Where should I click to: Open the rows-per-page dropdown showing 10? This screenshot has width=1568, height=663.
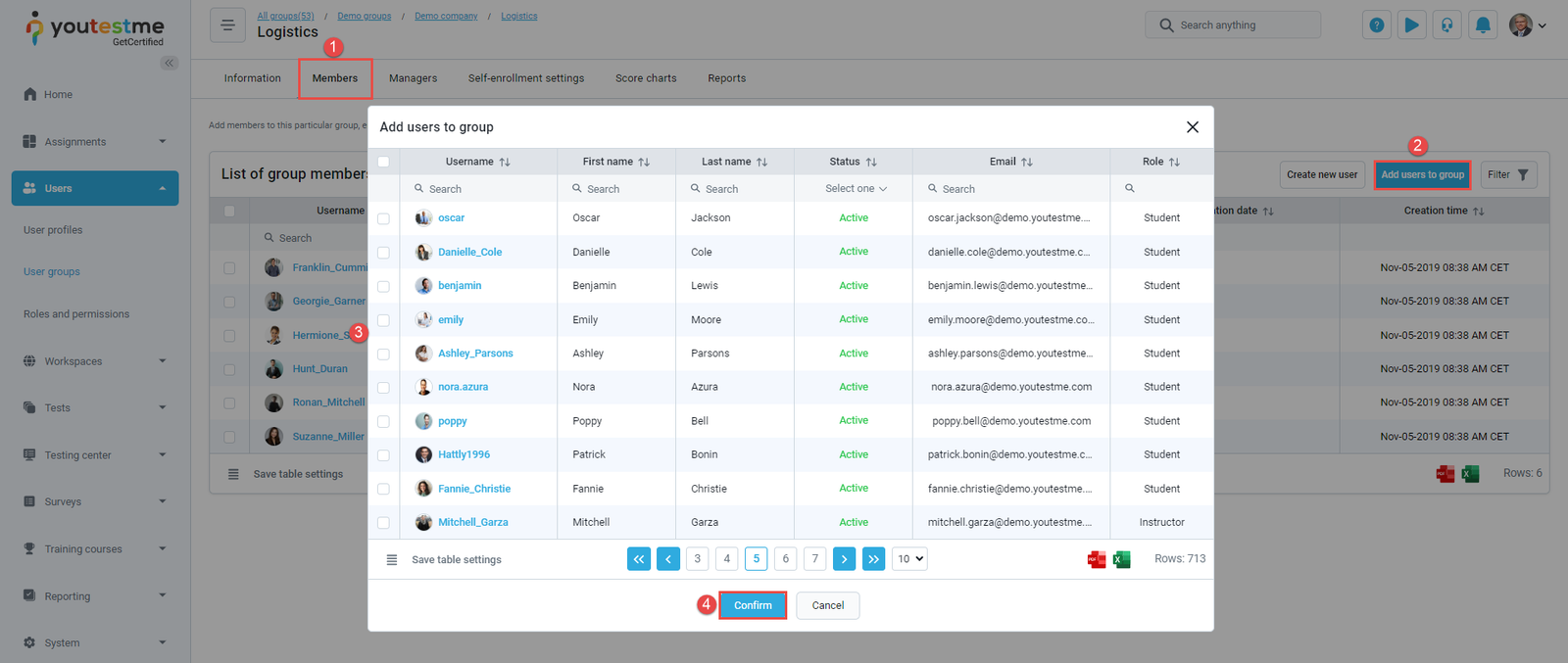pyautogui.click(x=909, y=559)
